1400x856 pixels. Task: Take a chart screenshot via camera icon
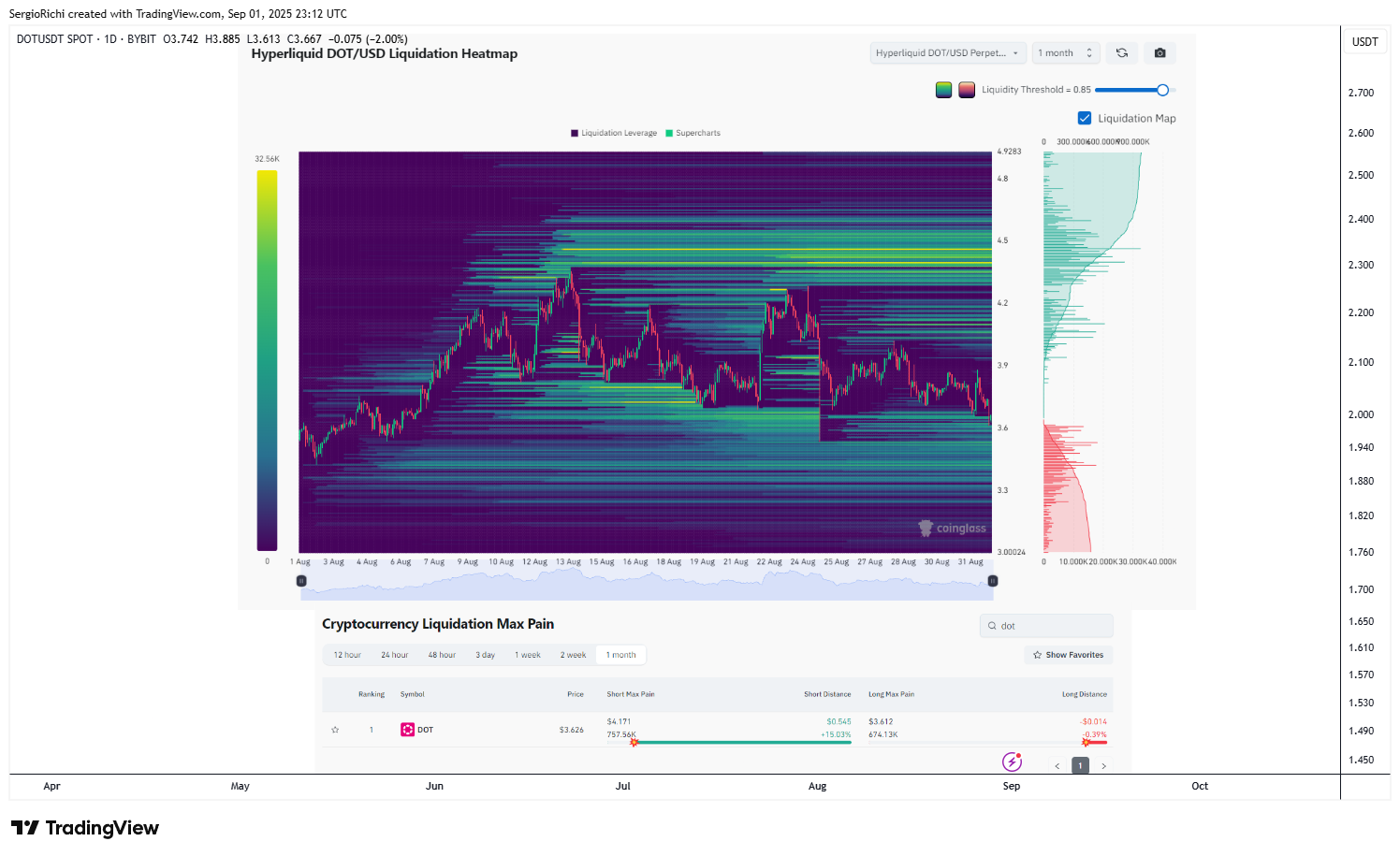click(x=1159, y=53)
